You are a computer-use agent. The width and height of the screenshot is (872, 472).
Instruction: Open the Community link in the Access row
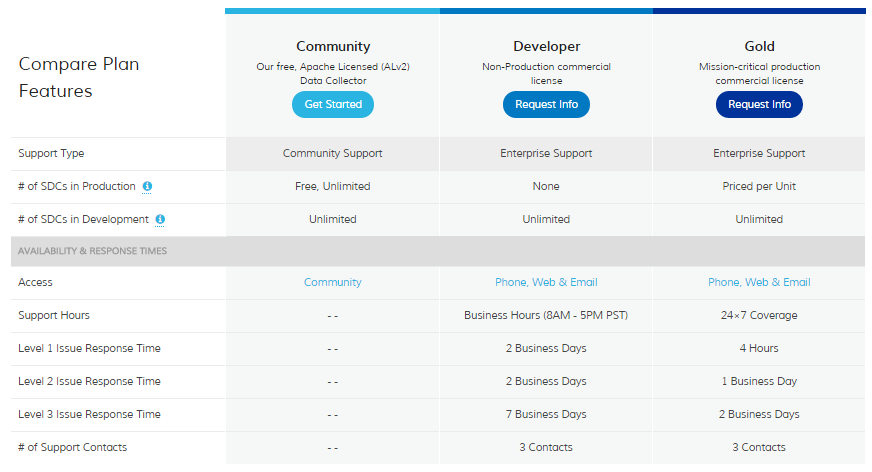tap(333, 282)
